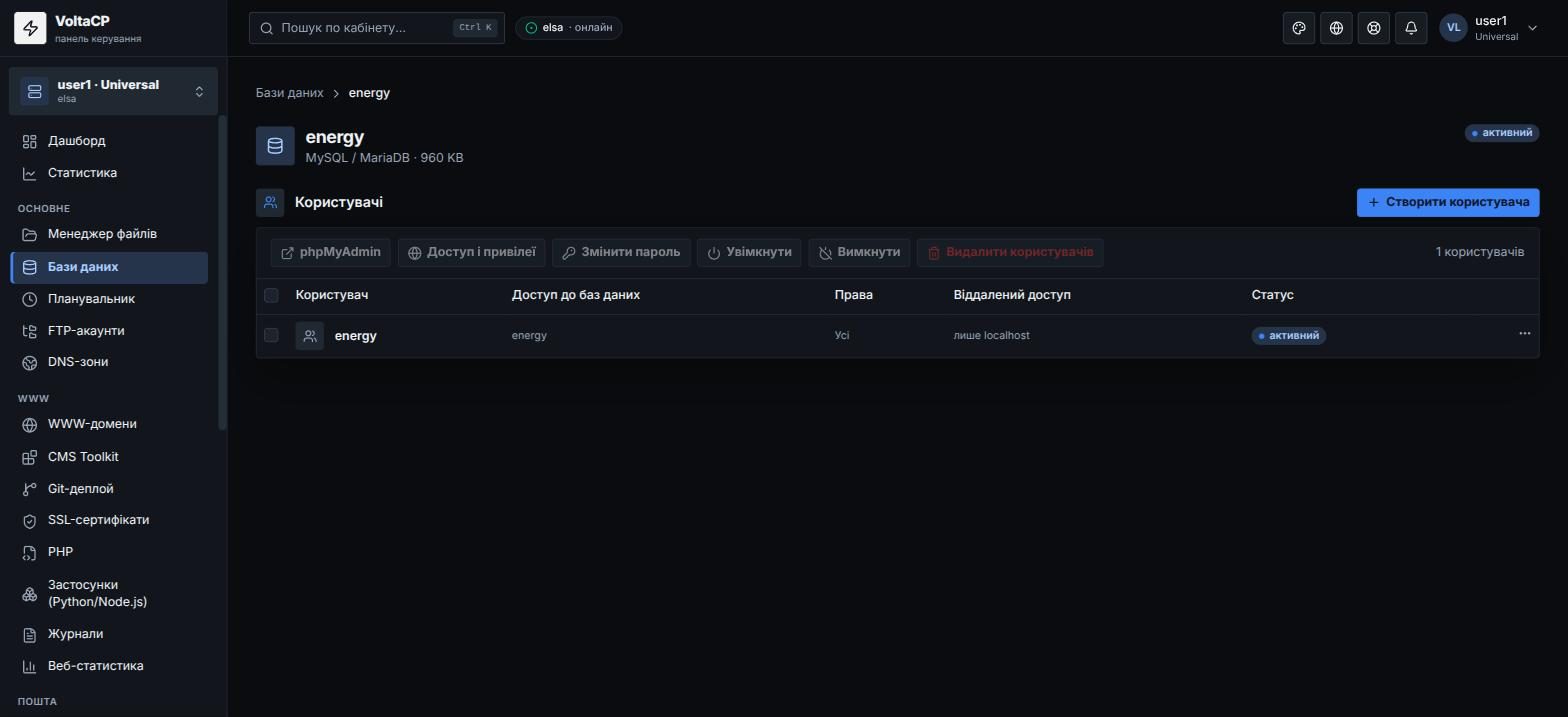Open Доступ і привілеї
The height and width of the screenshot is (717, 1568).
(x=471, y=253)
